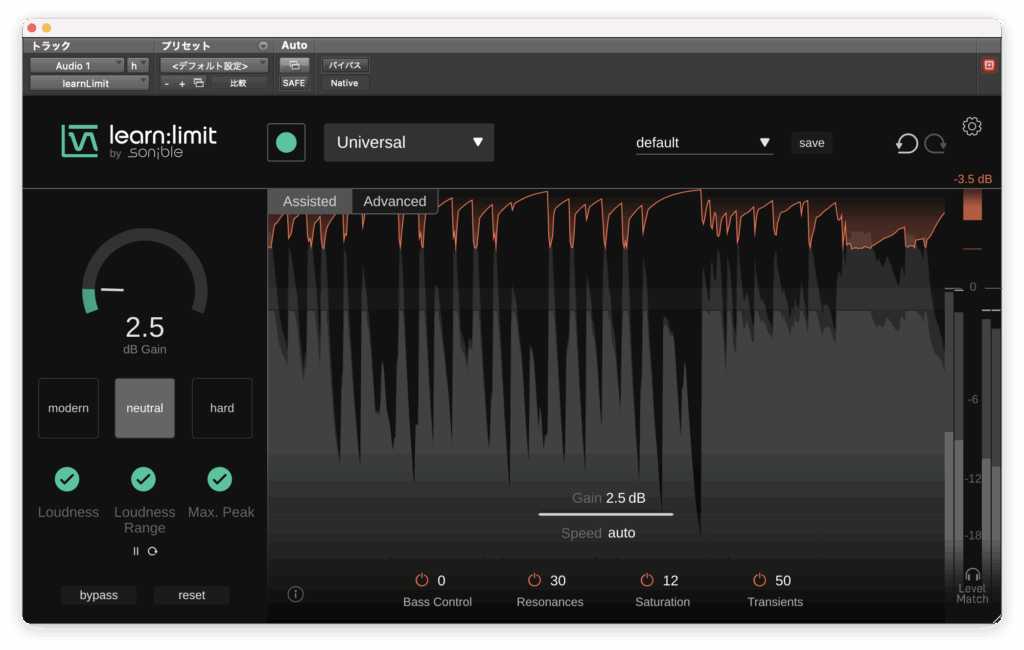Select previous preset minus button
The width and height of the screenshot is (1024, 650).
click(167, 84)
